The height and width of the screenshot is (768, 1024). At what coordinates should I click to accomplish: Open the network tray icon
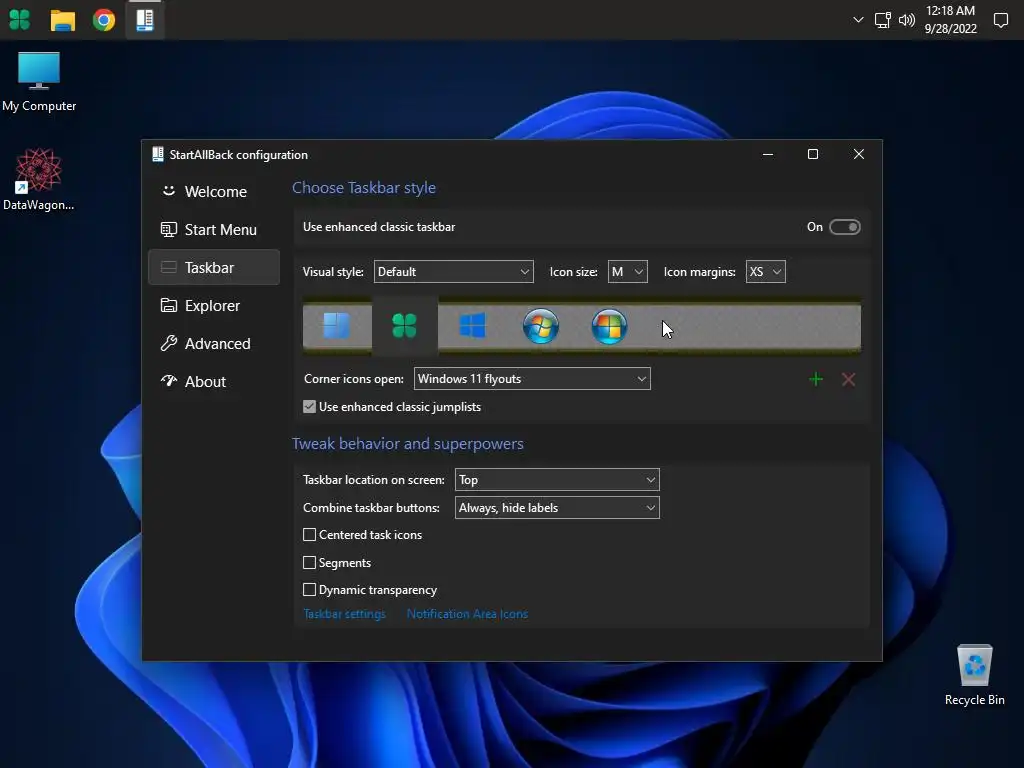(x=882, y=20)
